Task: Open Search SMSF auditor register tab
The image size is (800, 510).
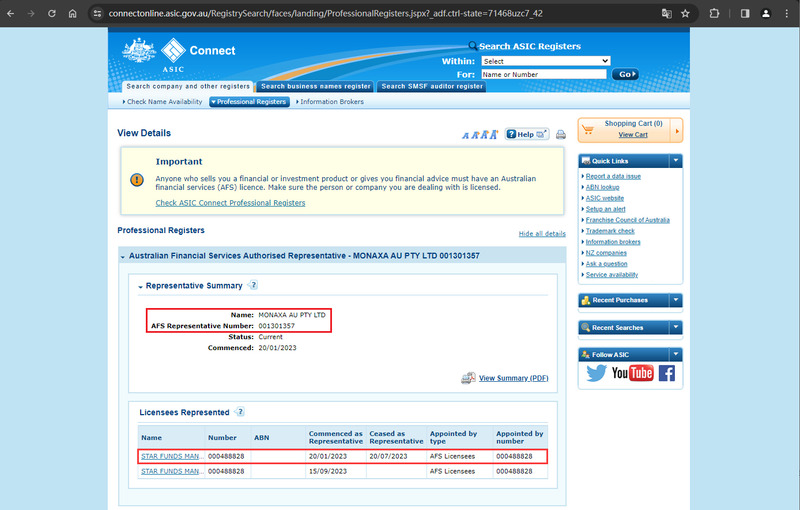Action: [432, 87]
